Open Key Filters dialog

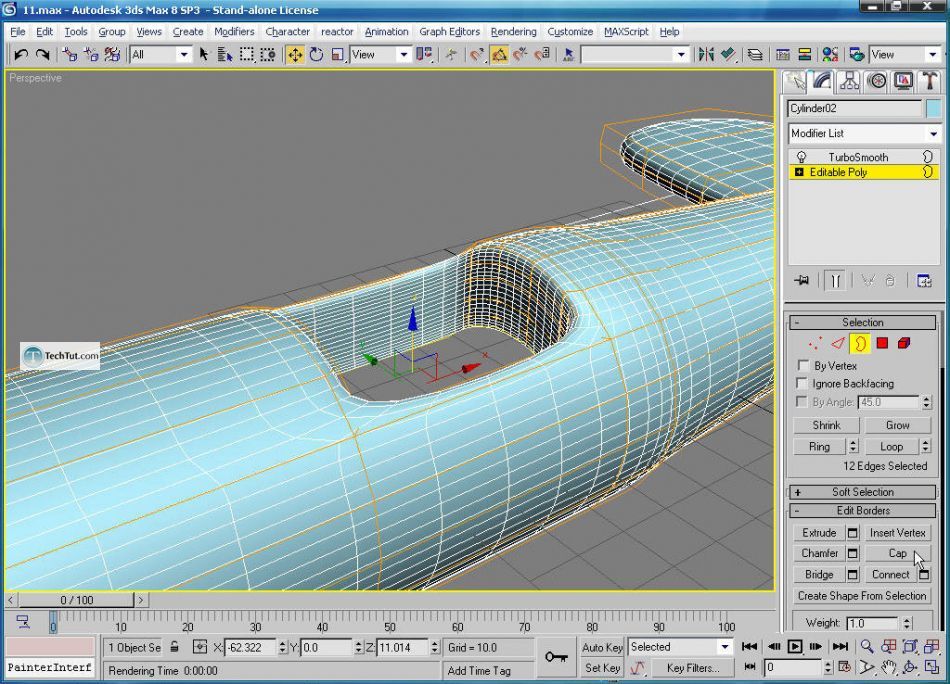(693, 668)
